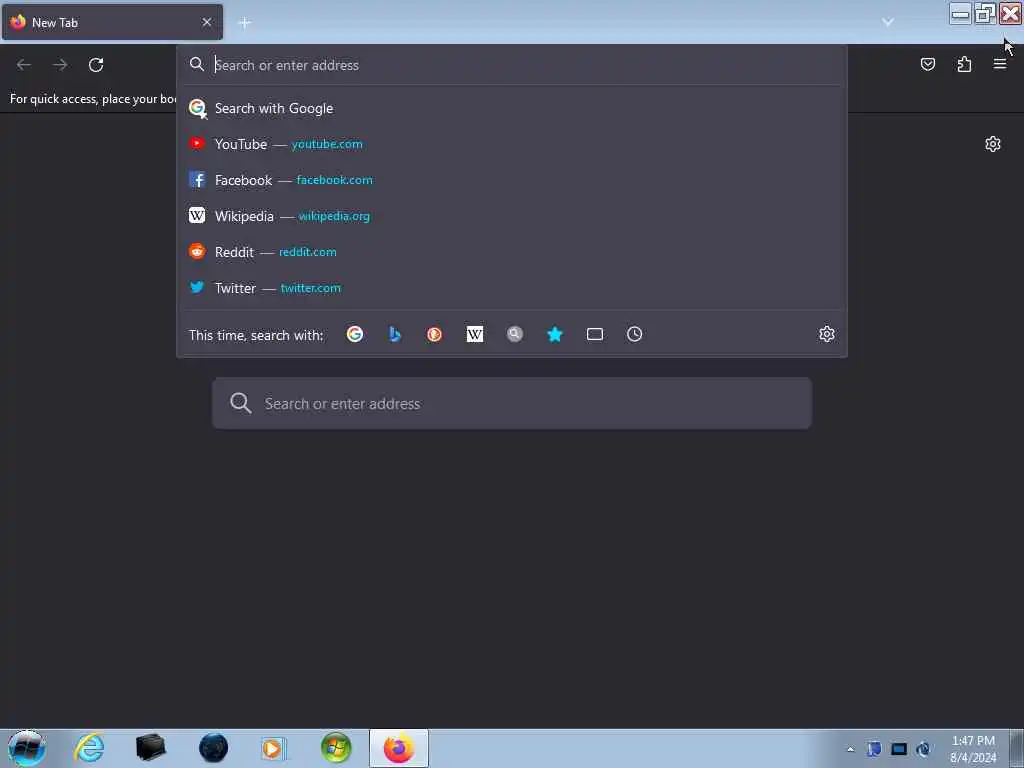
Task: Select the New Tab tab
Action: tap(112, 22)
